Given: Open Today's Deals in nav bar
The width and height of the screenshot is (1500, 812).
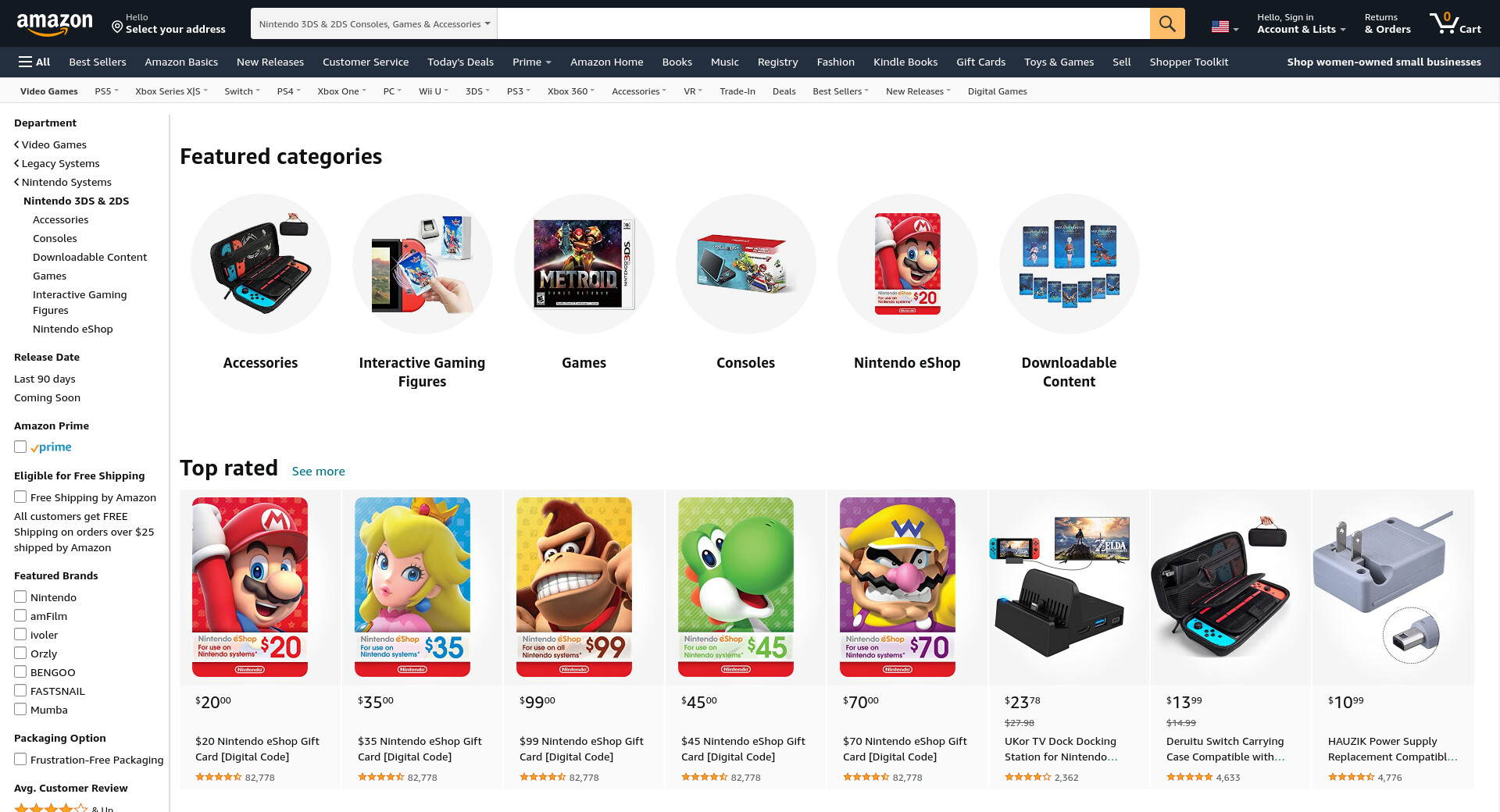Looking at the screenshot, I should [x=460, y=62].
